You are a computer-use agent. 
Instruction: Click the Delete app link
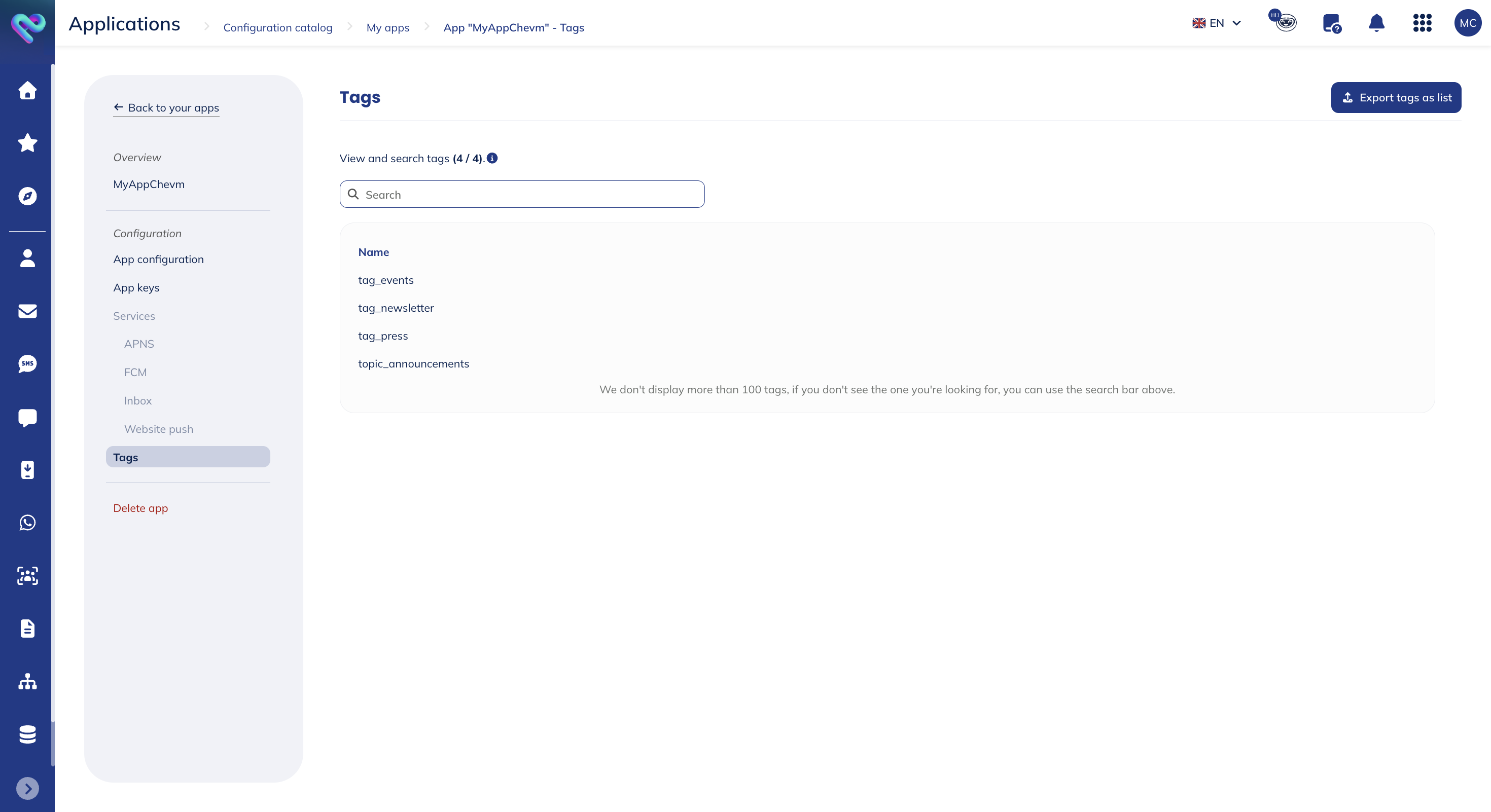[140, 508]
